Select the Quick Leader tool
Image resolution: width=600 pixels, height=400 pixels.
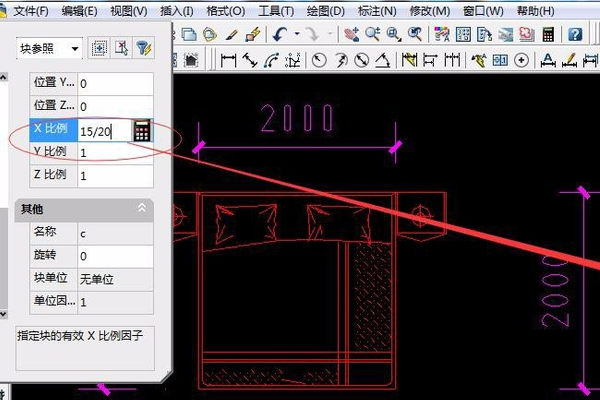pos(478,60)
